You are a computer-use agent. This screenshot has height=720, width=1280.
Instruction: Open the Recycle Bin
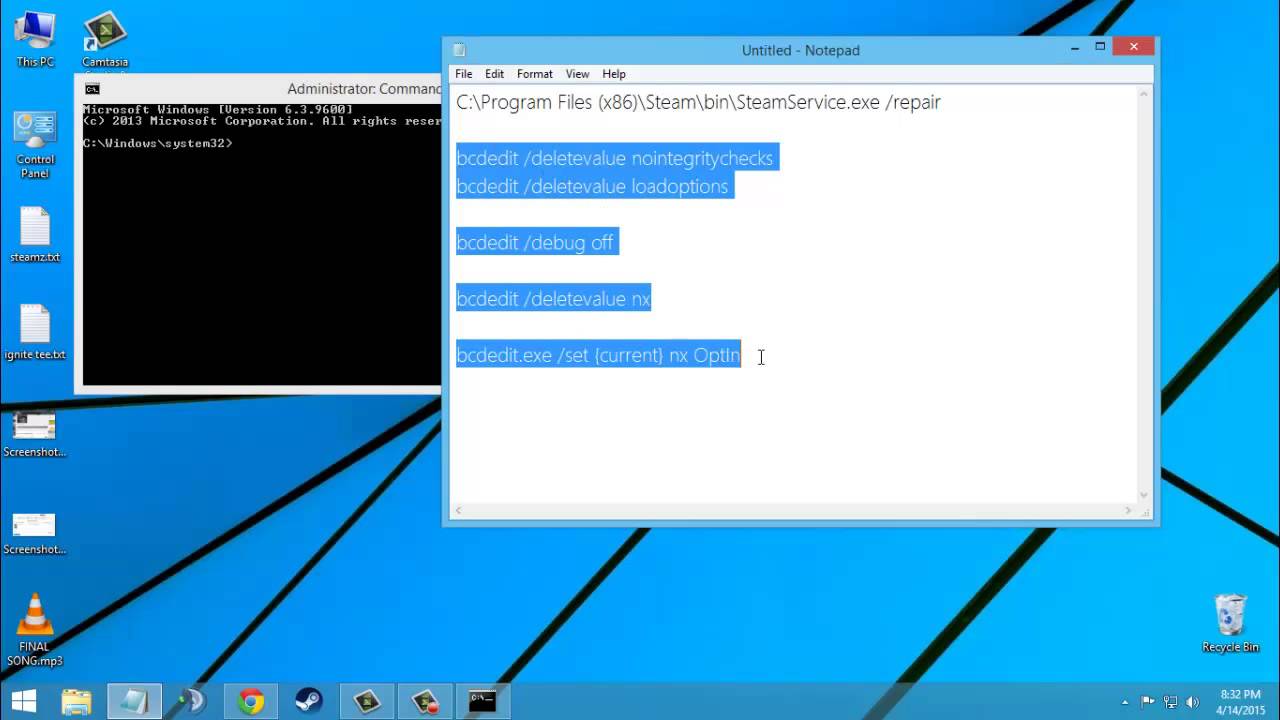pos(1230,623)
